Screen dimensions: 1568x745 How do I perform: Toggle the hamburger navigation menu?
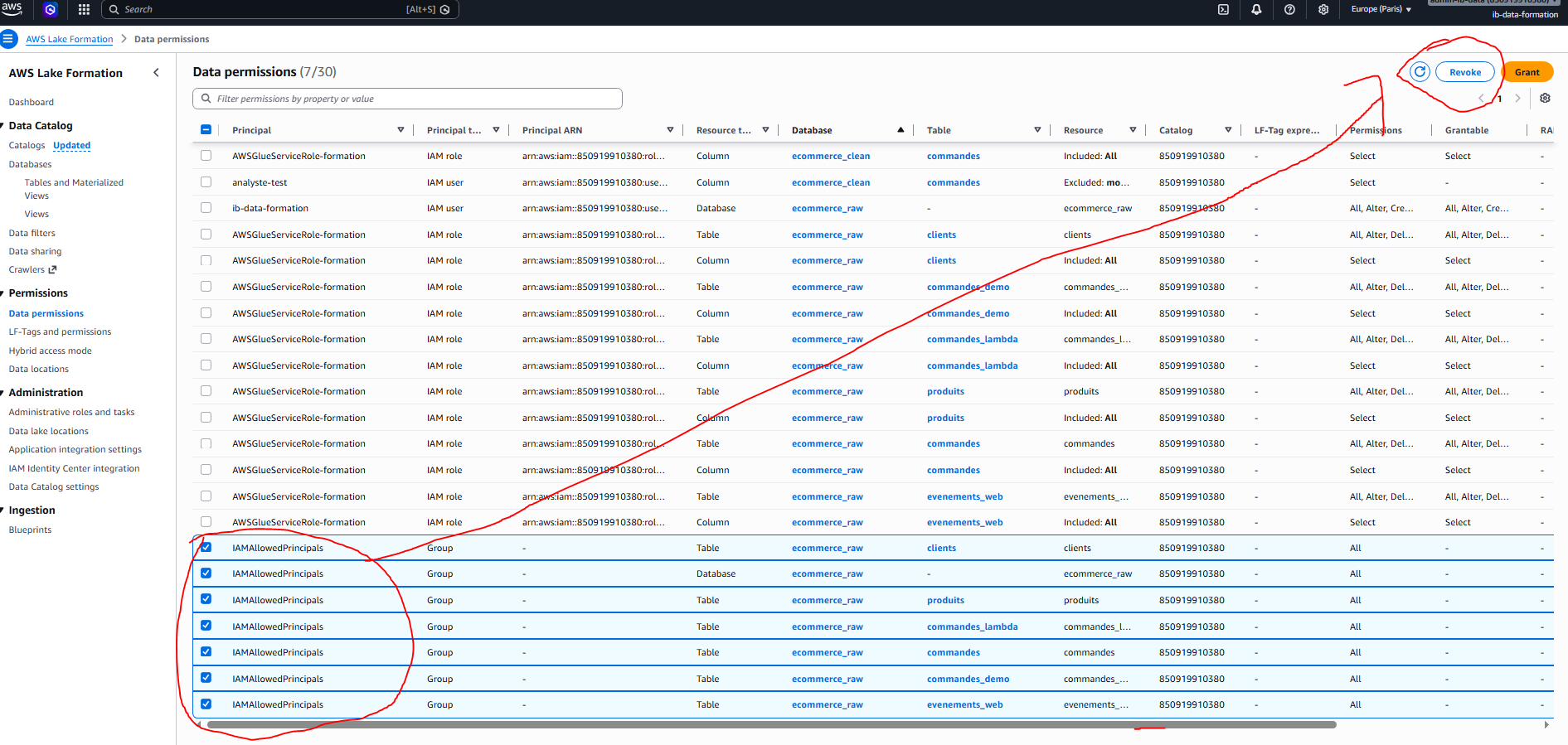click(8, 38)
